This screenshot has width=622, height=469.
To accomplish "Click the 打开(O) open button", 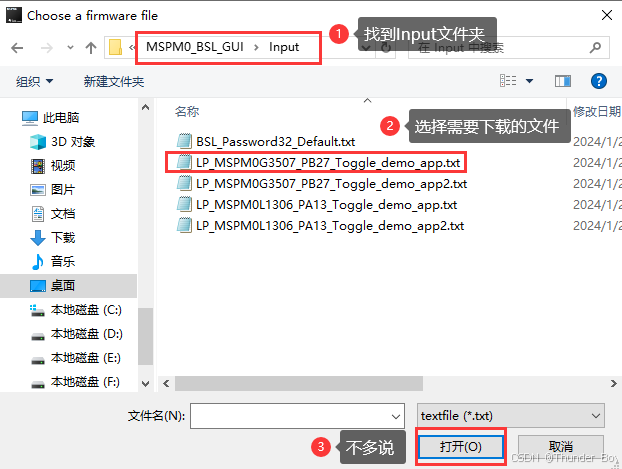I will coord(461,447).
